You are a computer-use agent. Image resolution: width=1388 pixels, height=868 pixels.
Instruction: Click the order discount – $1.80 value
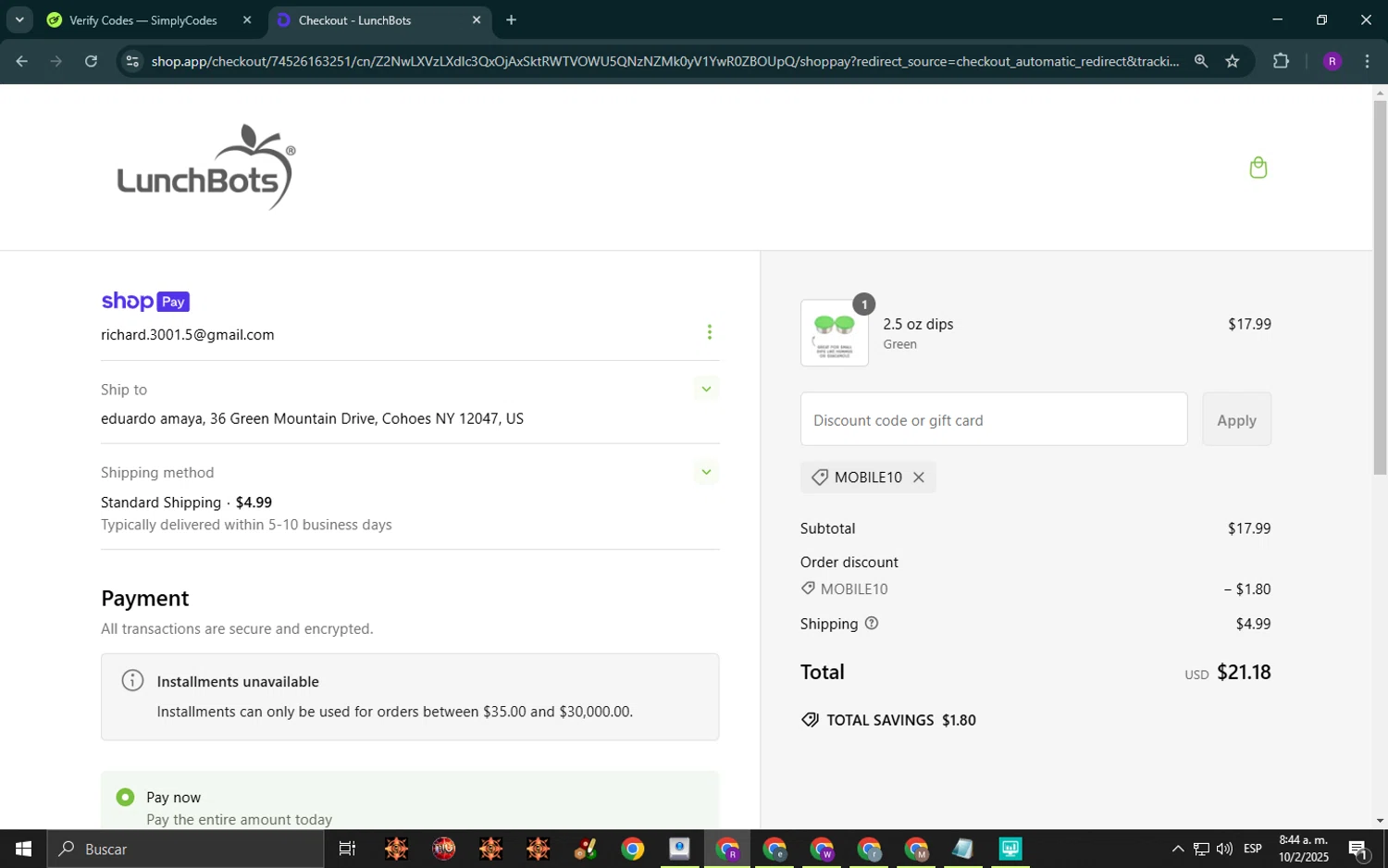click(1246, 589)
